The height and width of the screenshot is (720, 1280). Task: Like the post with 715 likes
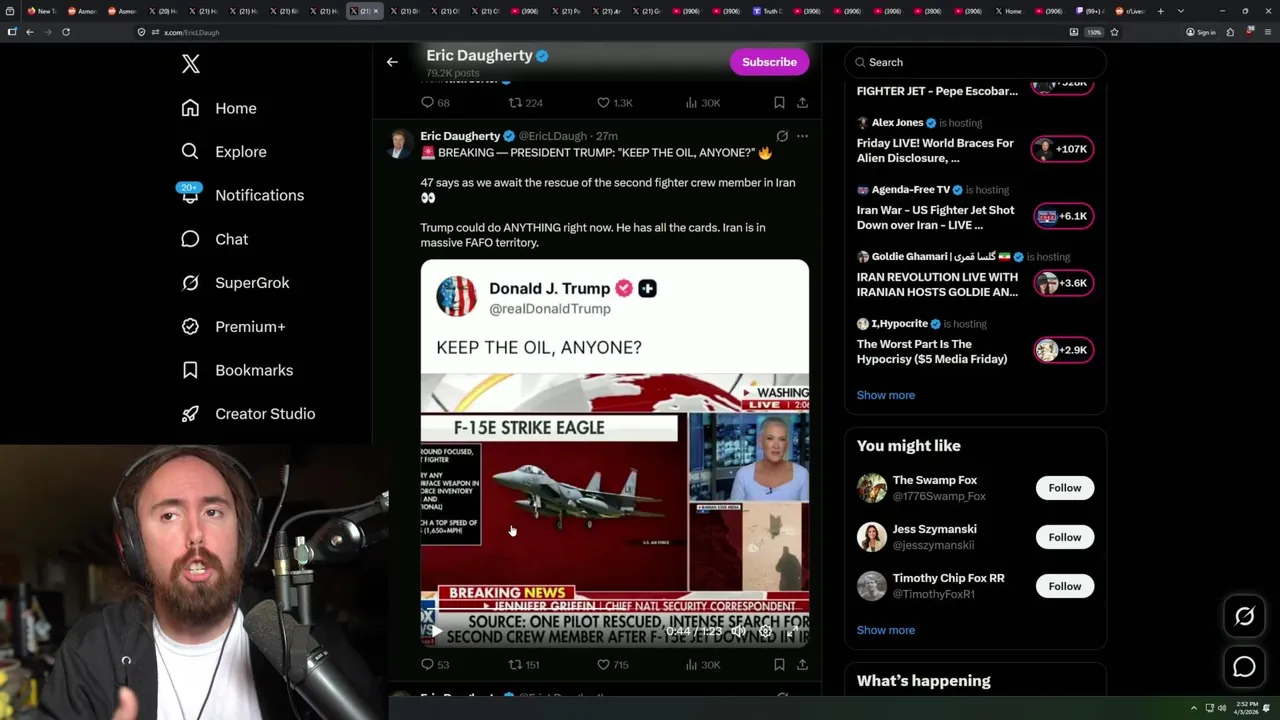613,664
